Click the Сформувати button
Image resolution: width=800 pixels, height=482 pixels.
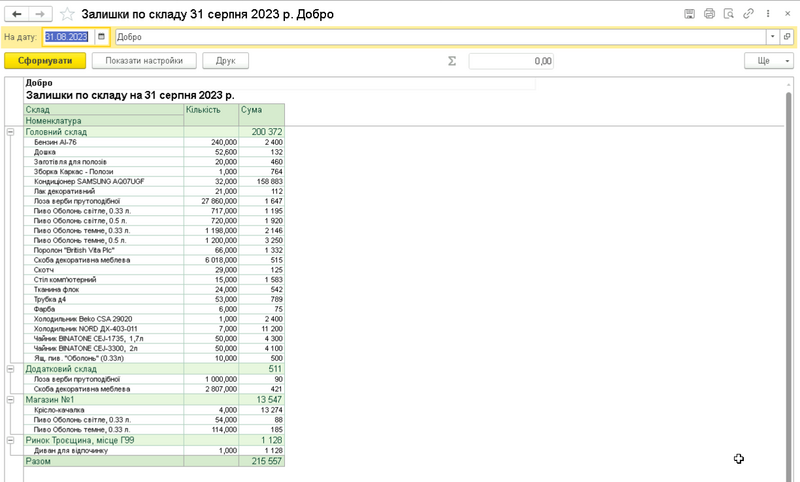(45, 60)
